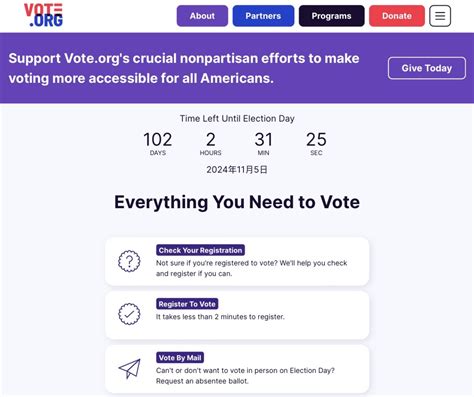
Task: Click the paper airplane mail icon
Action: coord(130,368)
